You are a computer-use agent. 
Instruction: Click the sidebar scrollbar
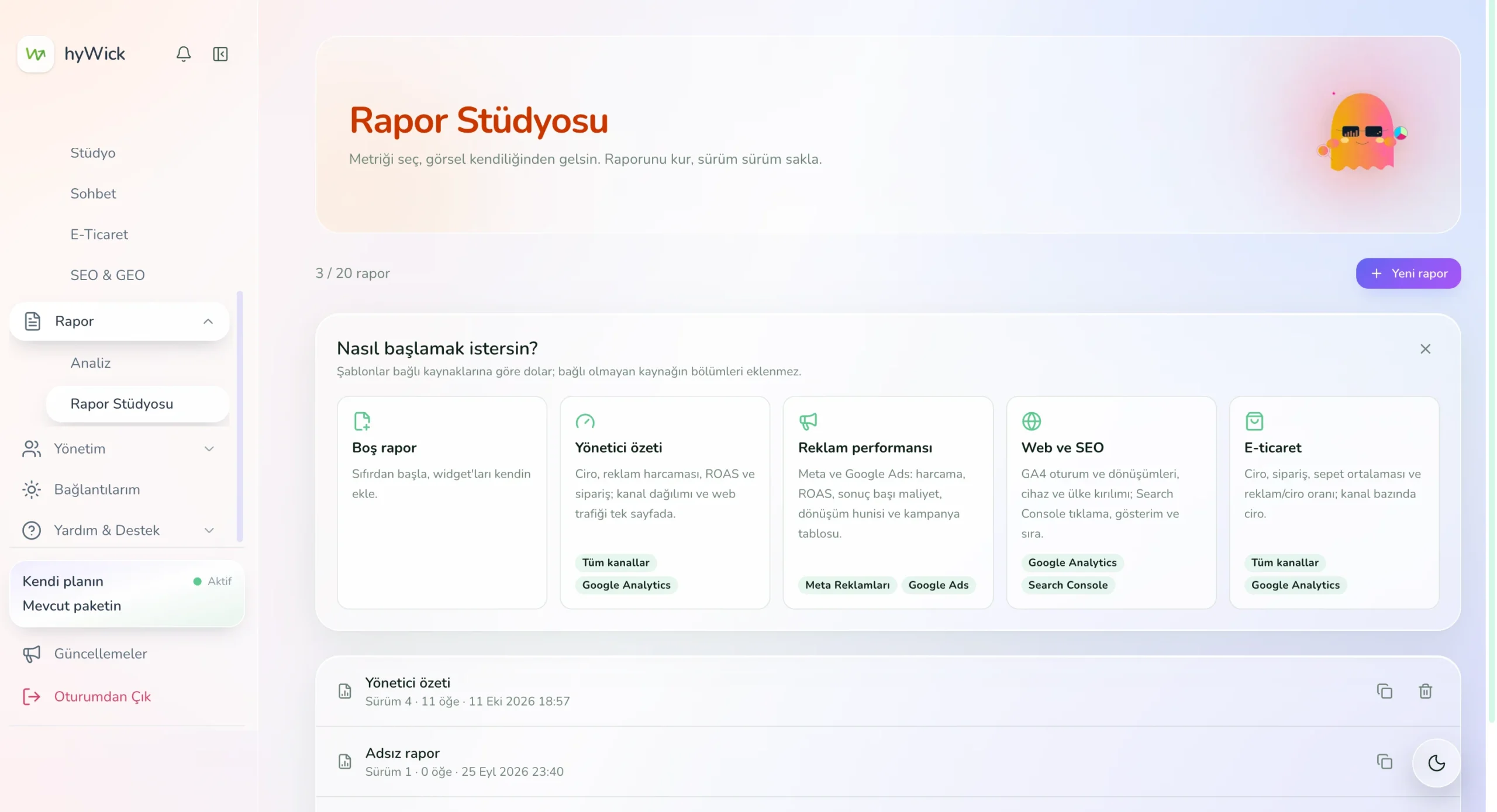point(239,416)
